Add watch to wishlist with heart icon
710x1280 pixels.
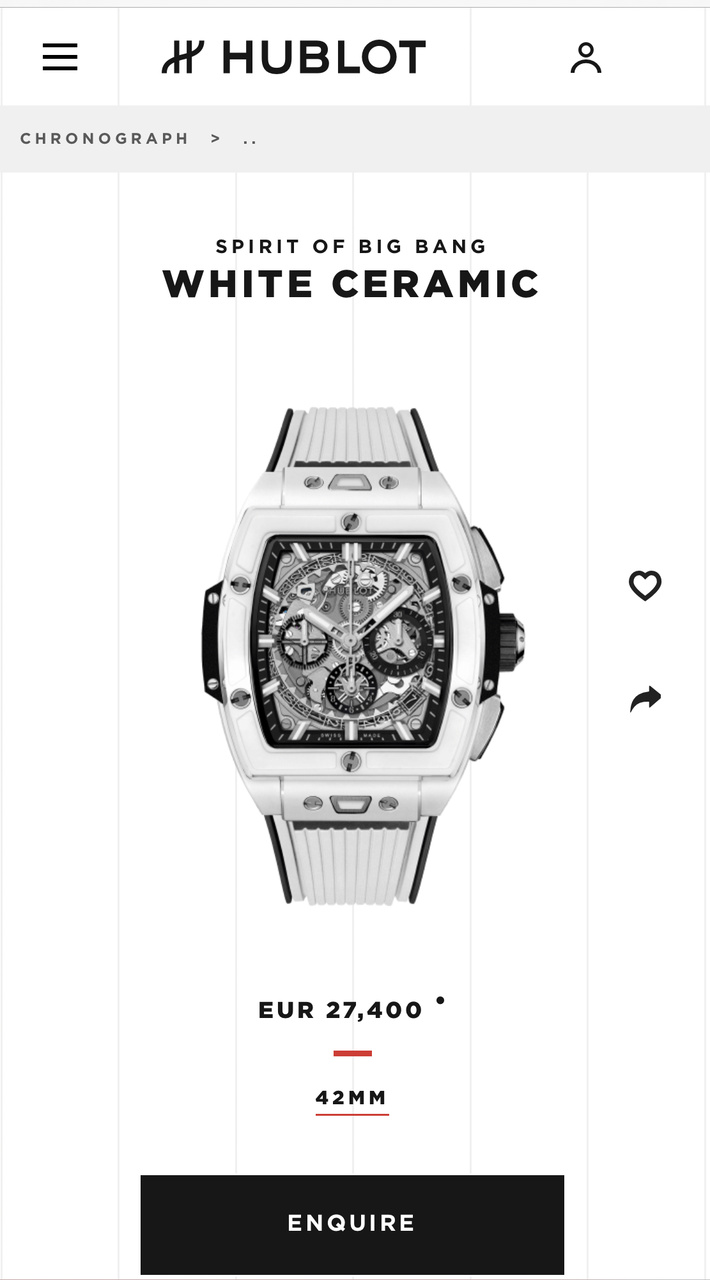(645, 585)
